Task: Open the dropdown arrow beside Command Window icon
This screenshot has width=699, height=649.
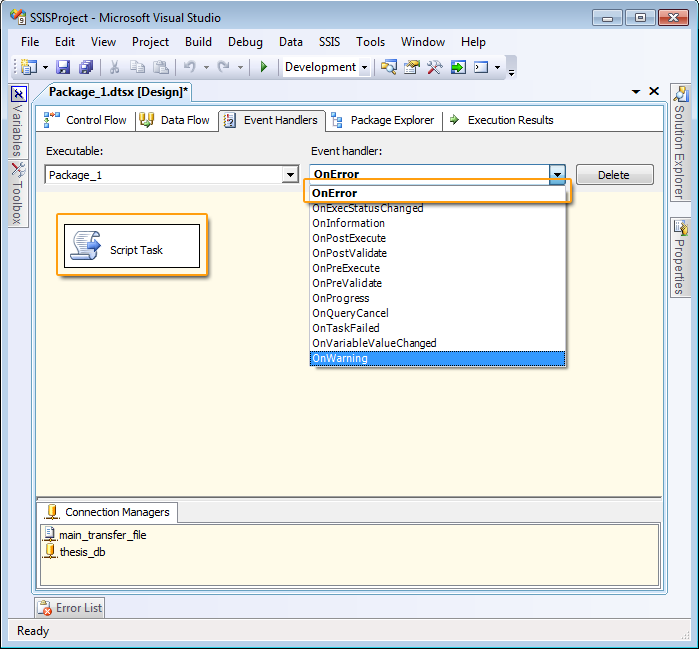Action: pos(498,68)
